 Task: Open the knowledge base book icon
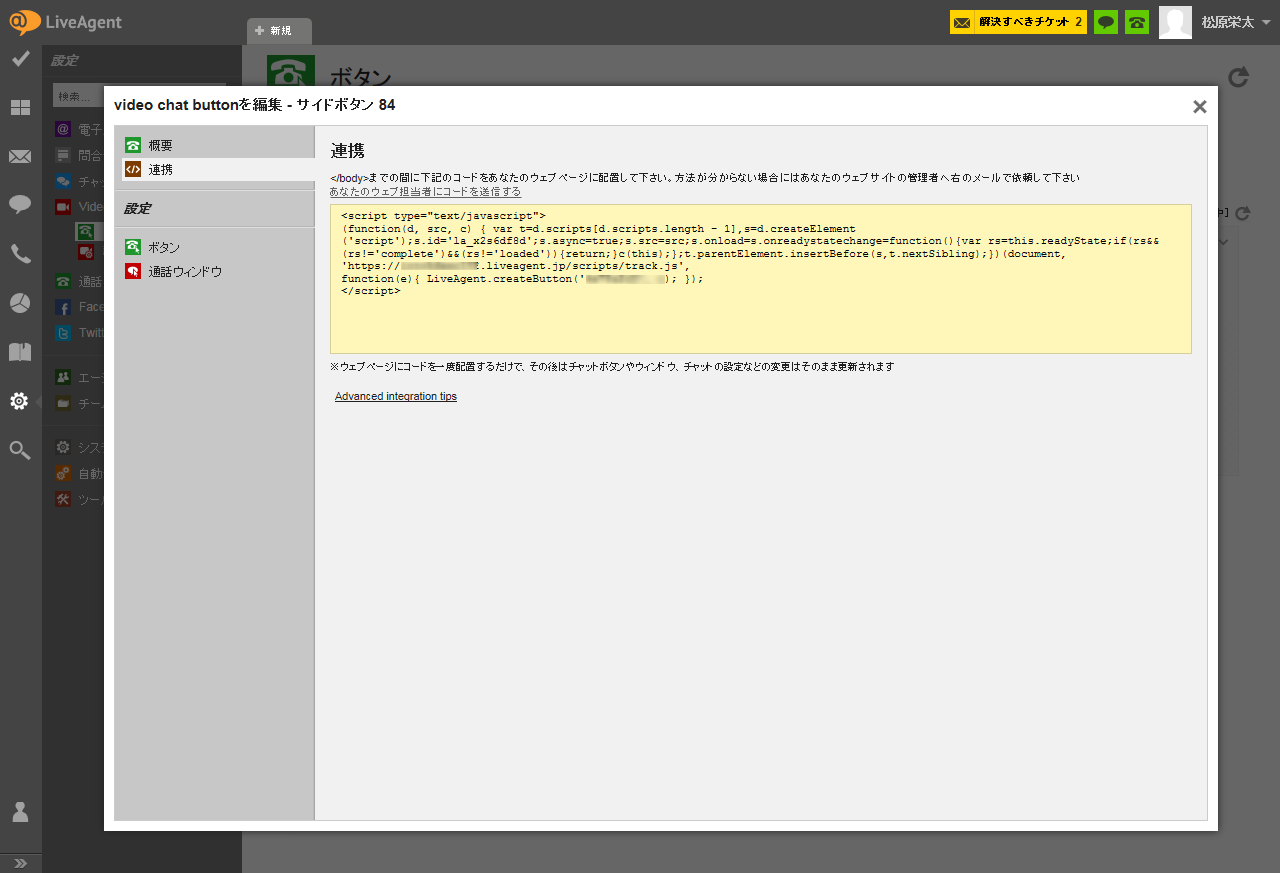coord(20,352)
